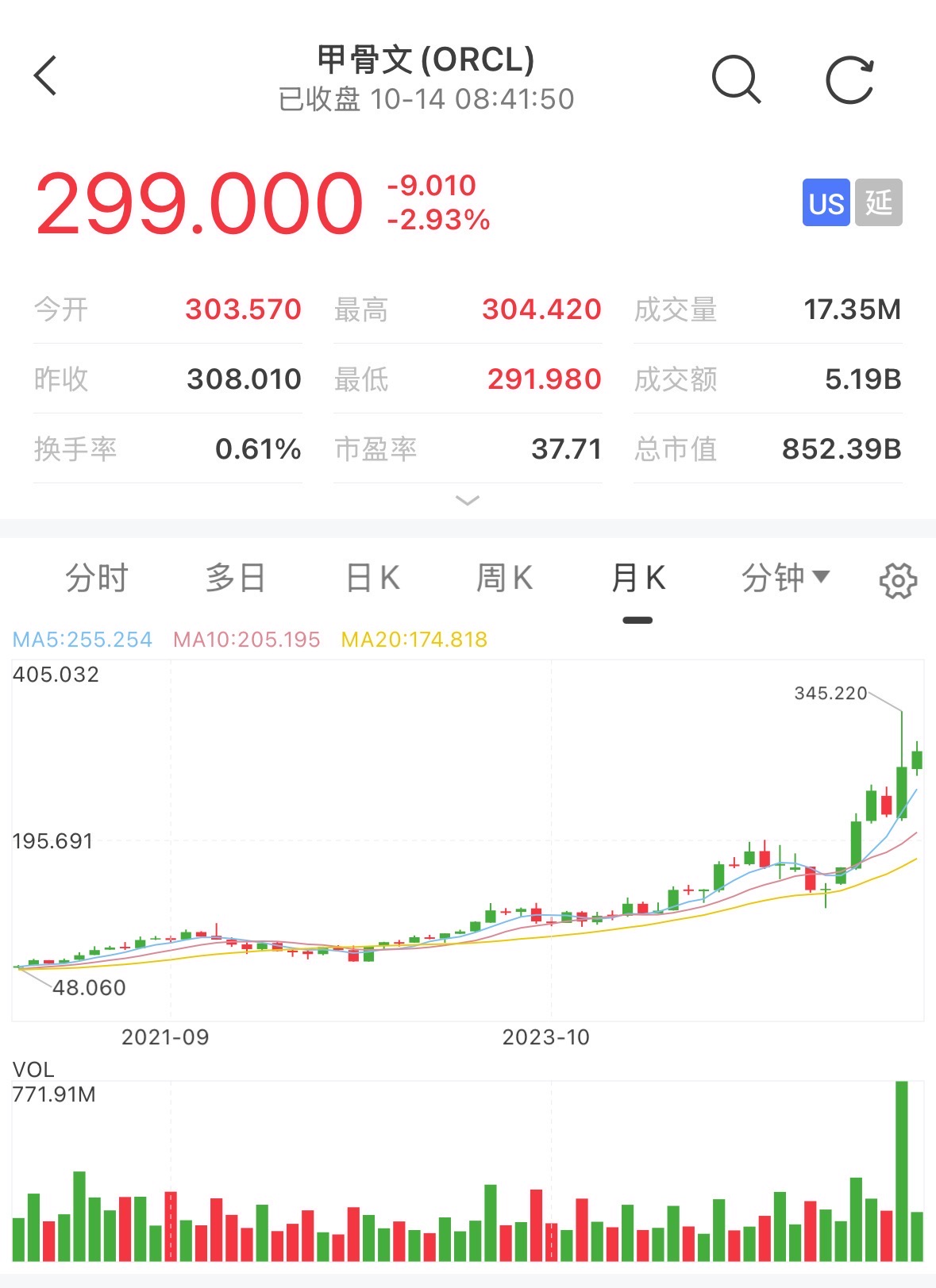Open chart settings gear icon
Viewport: 936px width, 1288px height.
[x=898, y=580]
